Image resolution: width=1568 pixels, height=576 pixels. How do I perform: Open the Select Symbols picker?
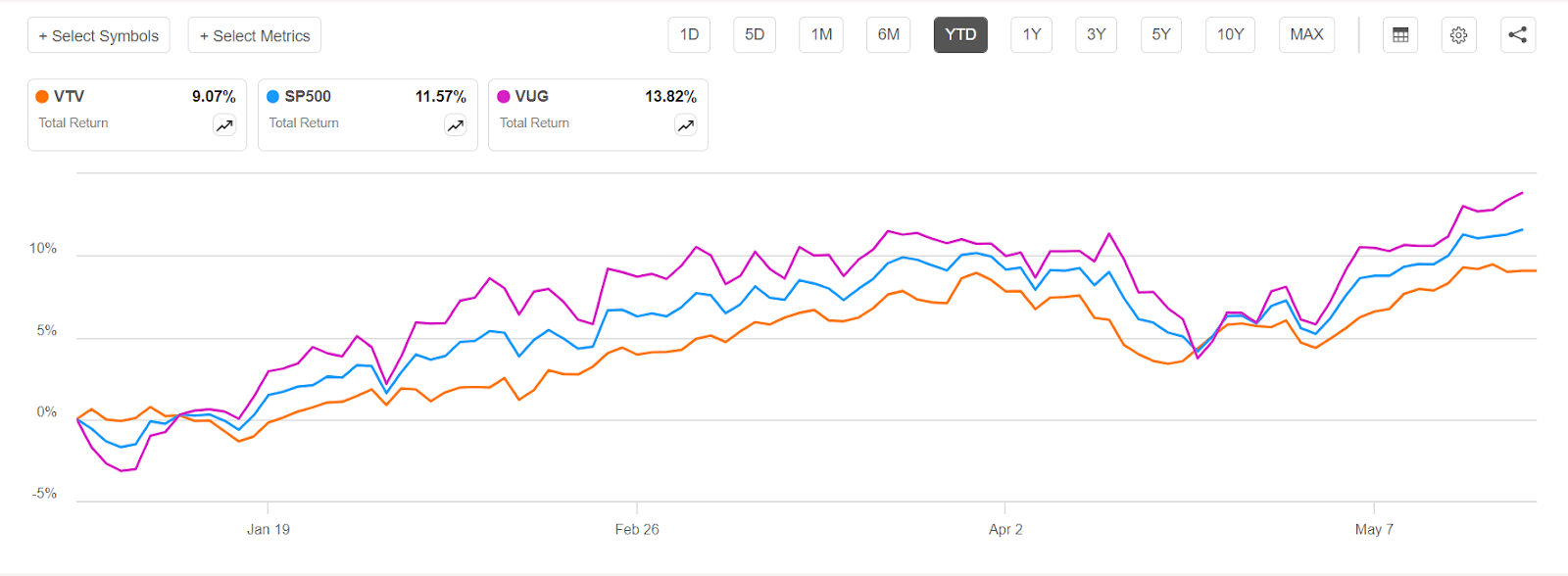point(98,34)
